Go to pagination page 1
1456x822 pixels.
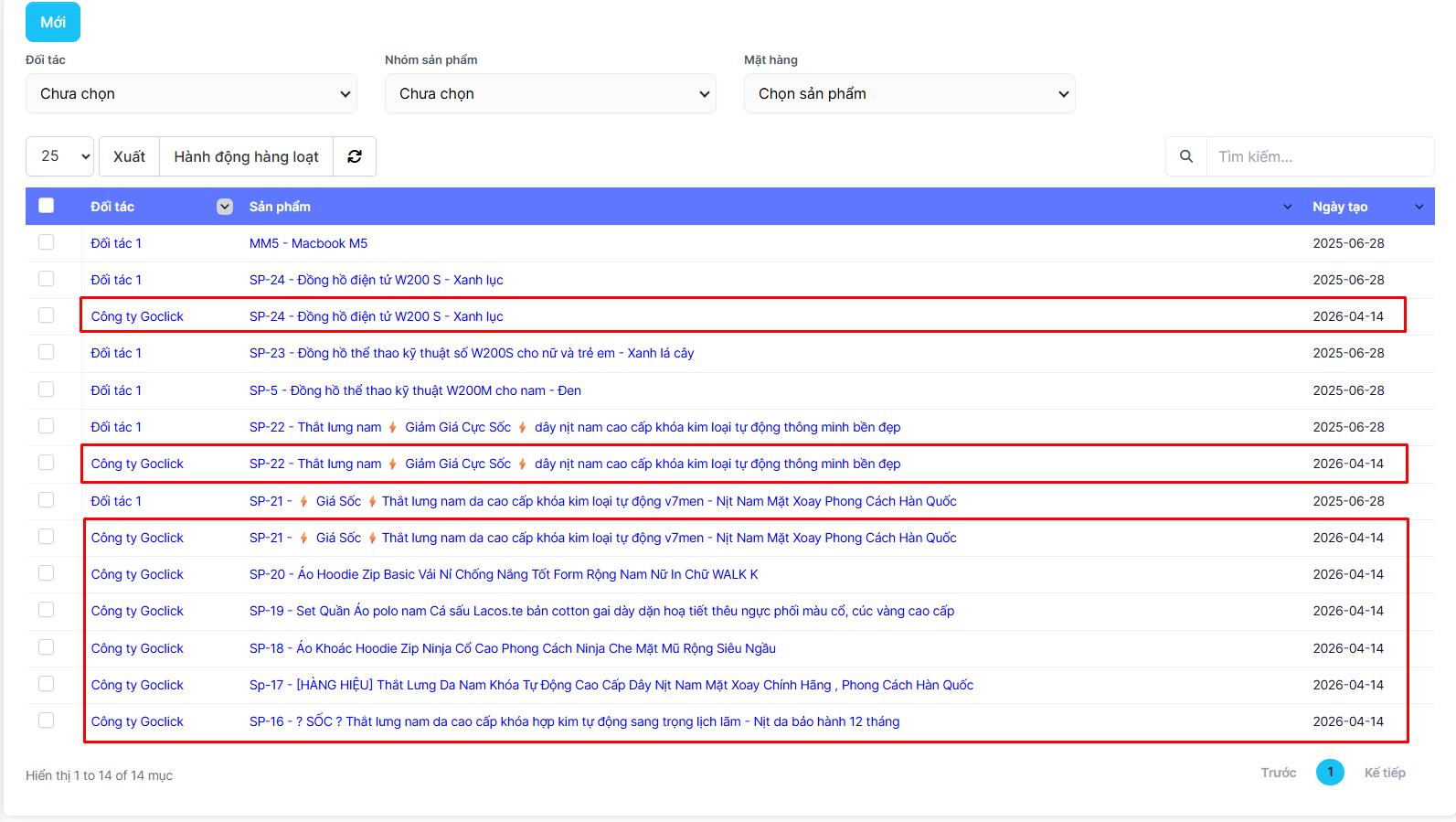coord(1330,773)
